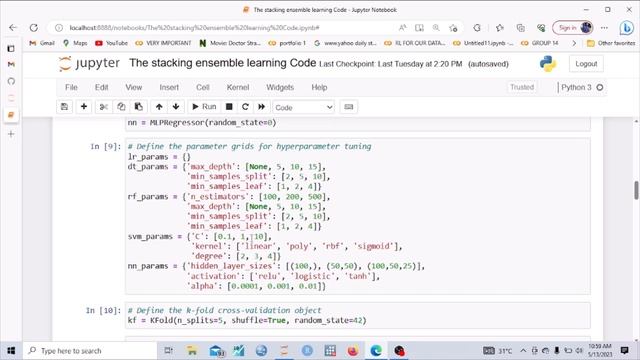640x360 pixels.
Task: Click the browser address bar URL
Action: pyautogui.click(x=194, y=28)
